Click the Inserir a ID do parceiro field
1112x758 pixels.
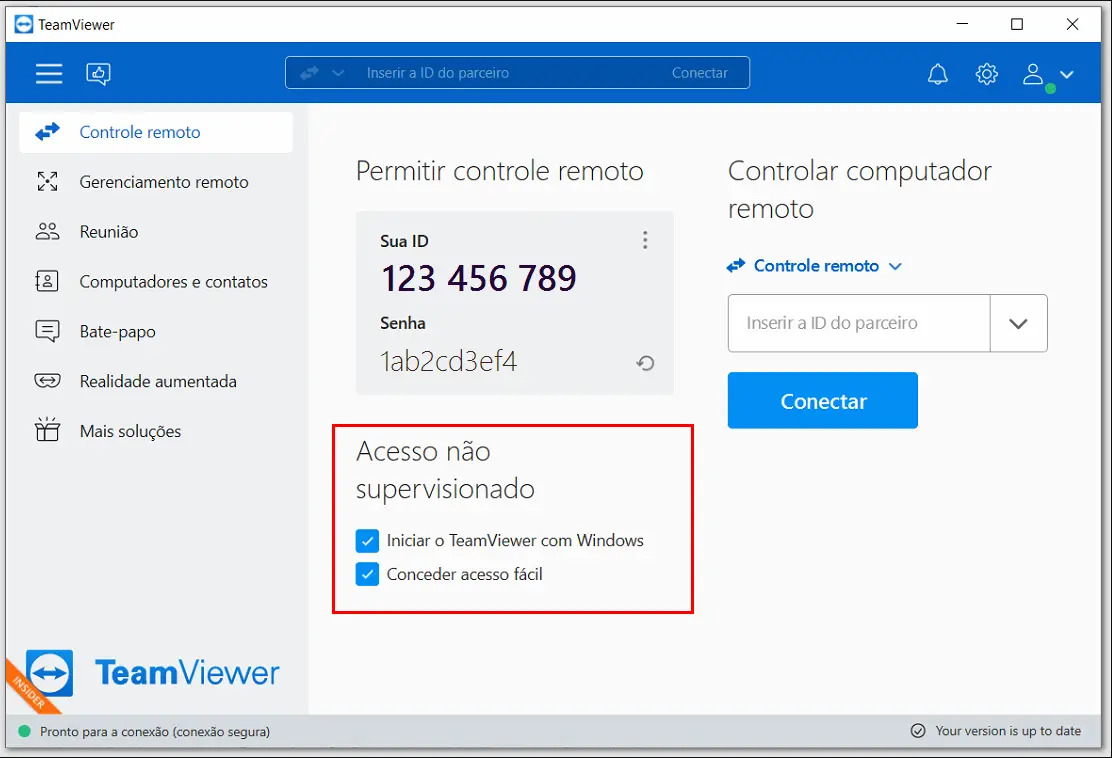[x=859, y=323]
